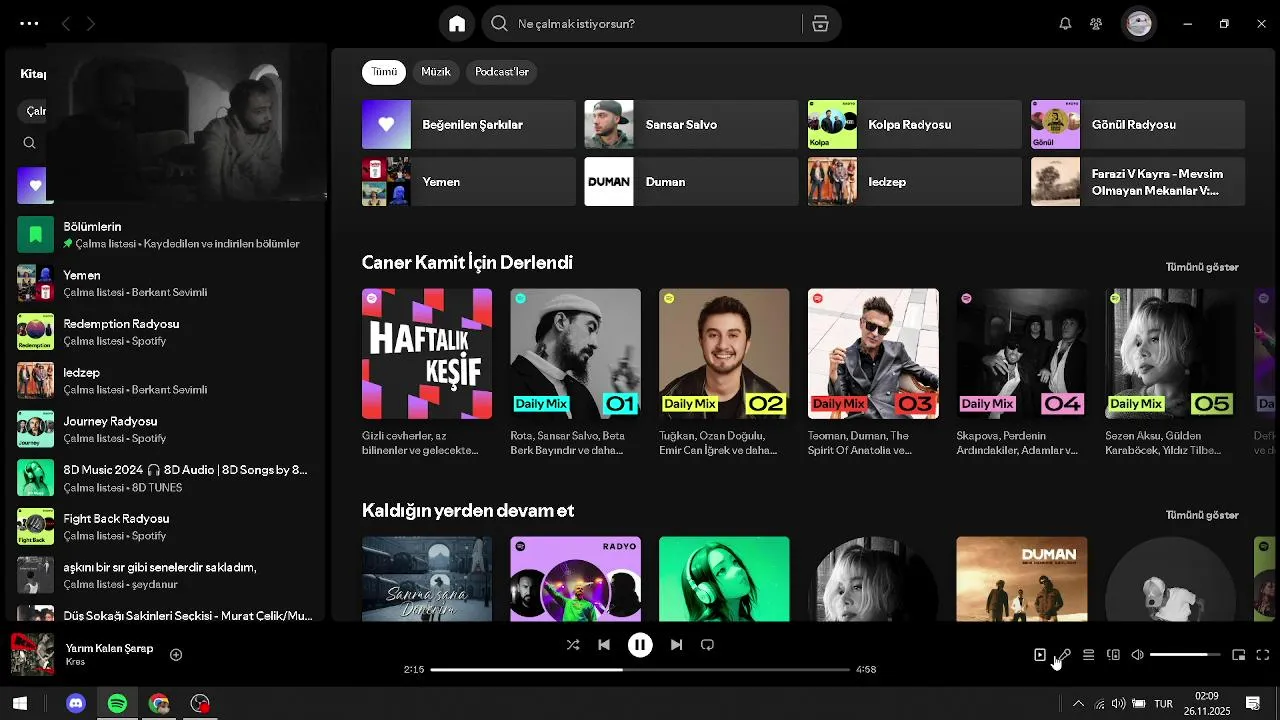Viewport: 1280px width, 720px height.
Task: Open the Kolpa Radyosu tile
Action: coord(914,125)
